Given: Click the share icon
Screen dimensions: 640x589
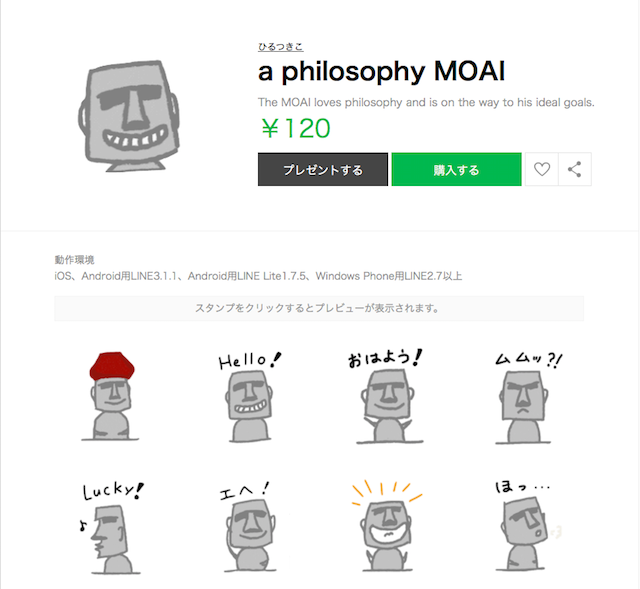Looking at the screenshot, I should click(575, 169).
